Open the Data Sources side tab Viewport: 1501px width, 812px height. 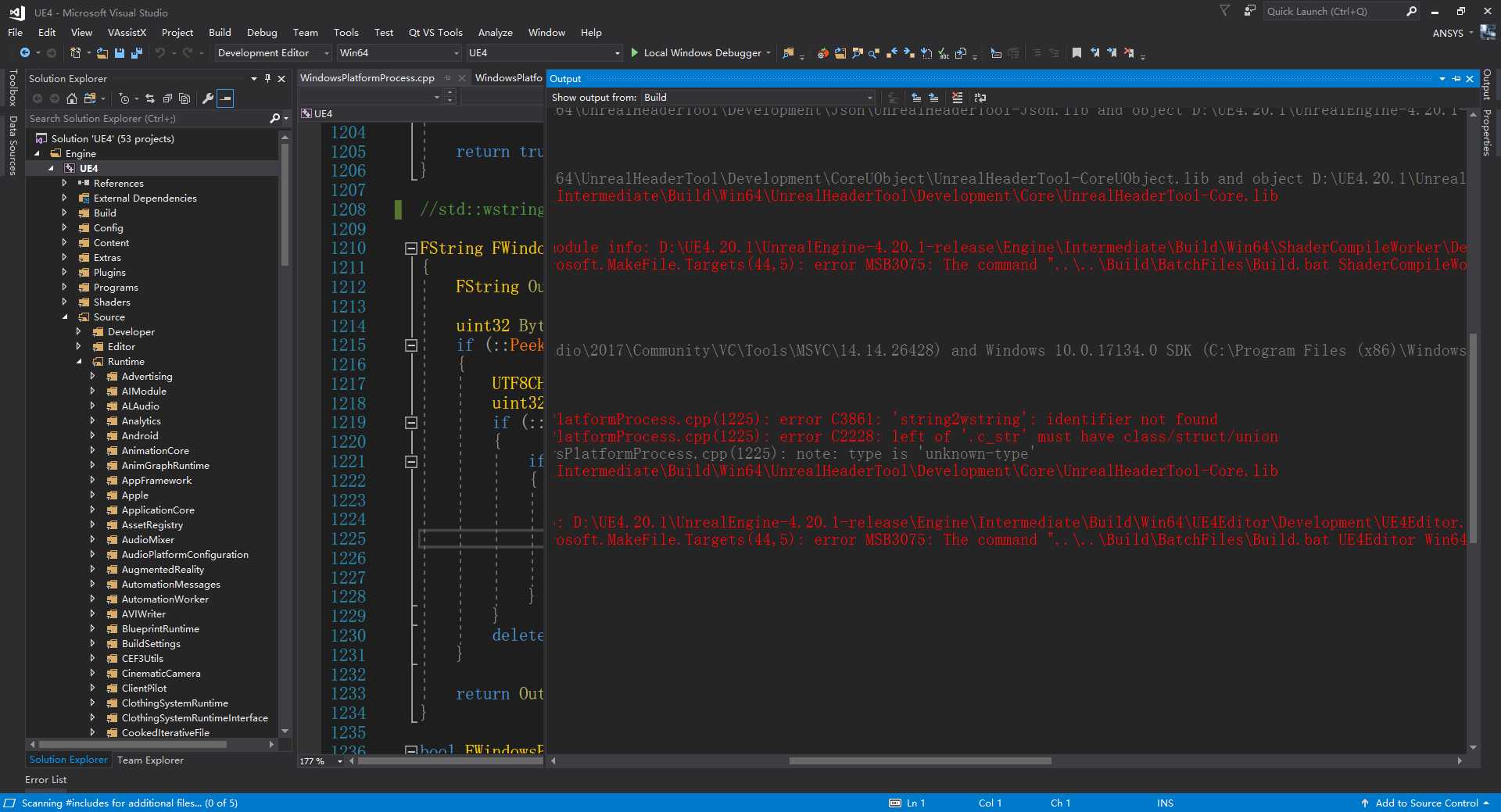pyautogui.click(x=13, y=145)
